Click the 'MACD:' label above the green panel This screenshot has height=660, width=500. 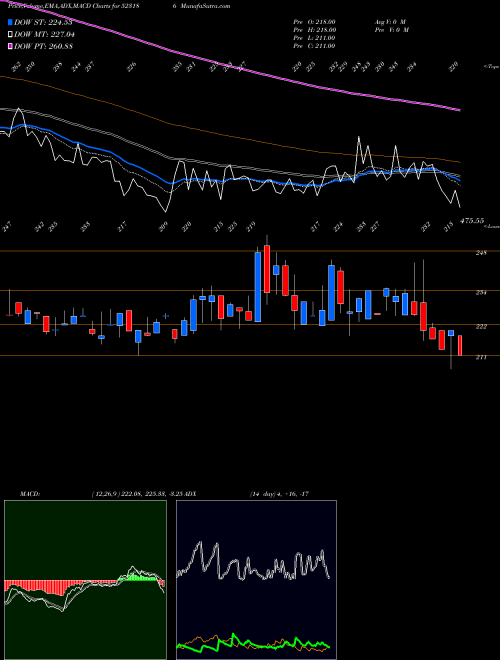30,494
